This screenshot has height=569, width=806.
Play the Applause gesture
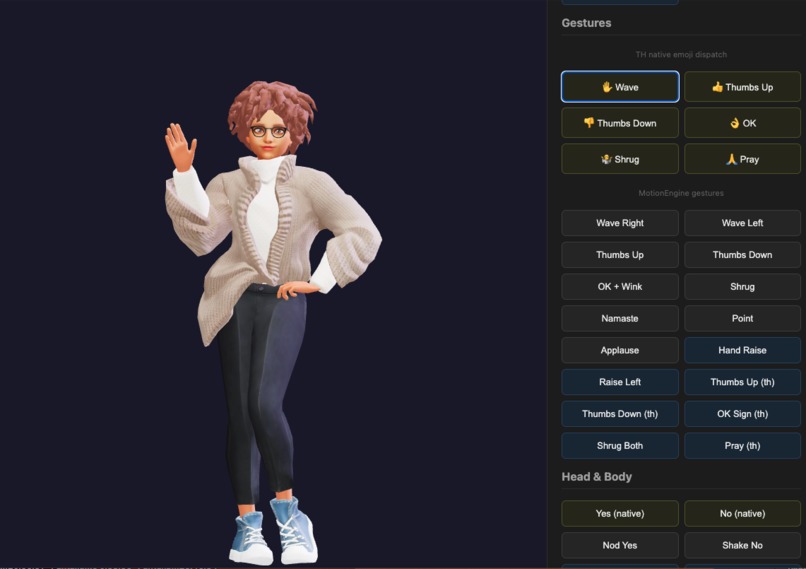click(x=620, y=351)
